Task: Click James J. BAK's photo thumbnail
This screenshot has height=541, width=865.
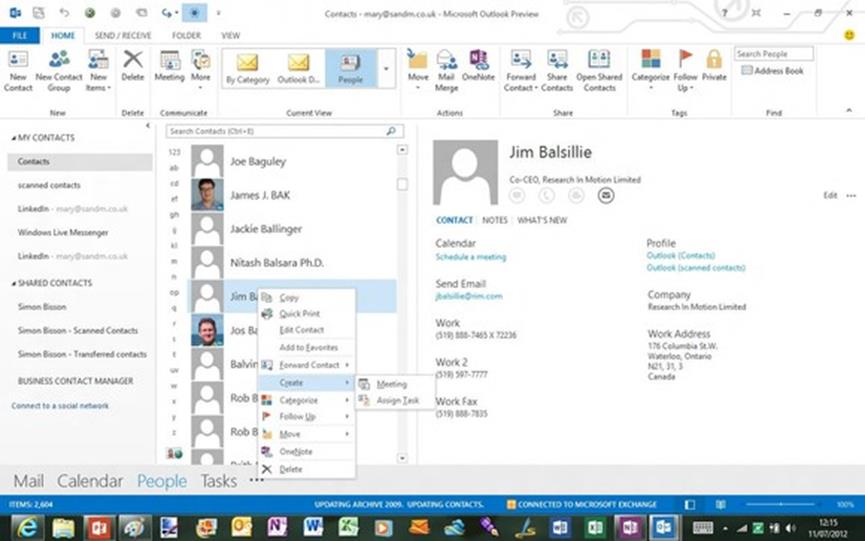Action: 207,195
